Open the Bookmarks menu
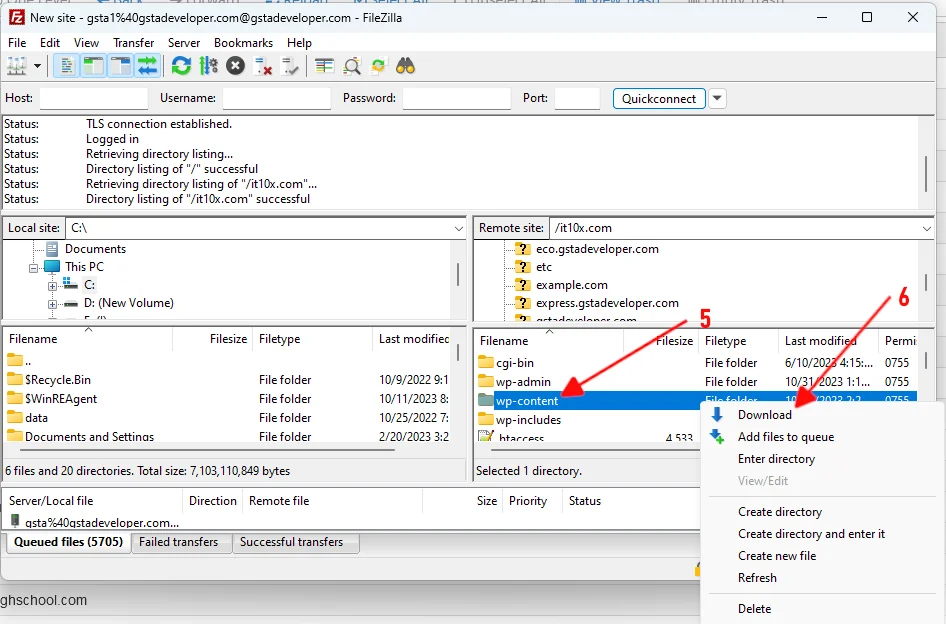The height and width of the screenshot is (624, 946). click(x=243, y=43)
